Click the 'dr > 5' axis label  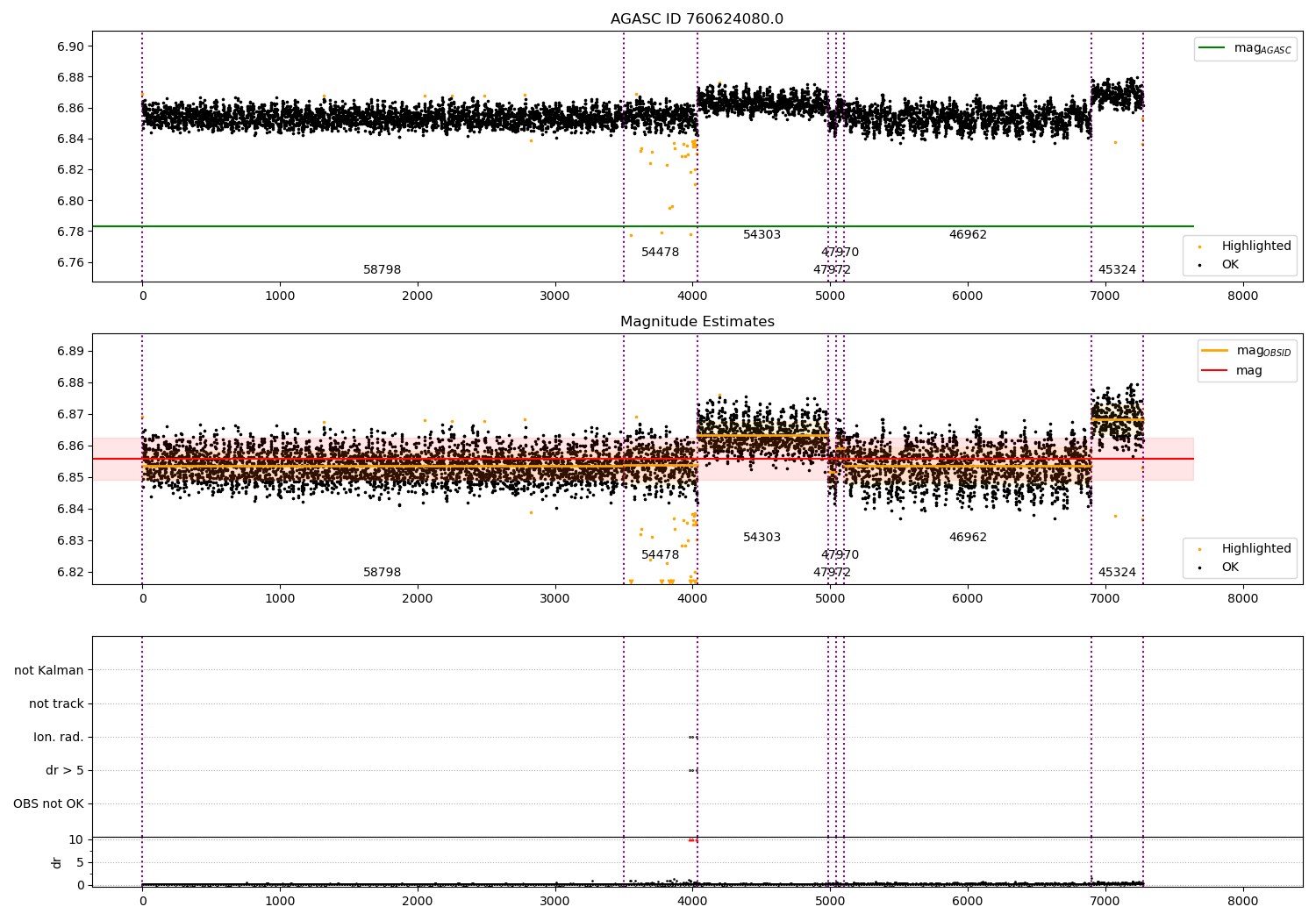(x=64, y=770)
